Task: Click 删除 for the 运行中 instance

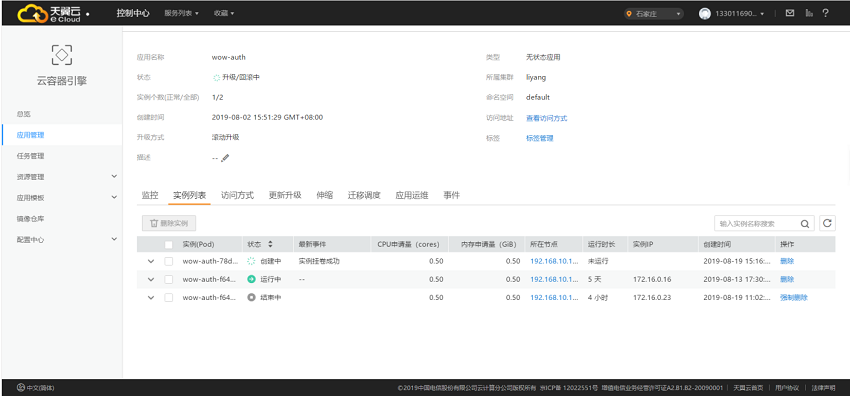Action: (787, 280)
